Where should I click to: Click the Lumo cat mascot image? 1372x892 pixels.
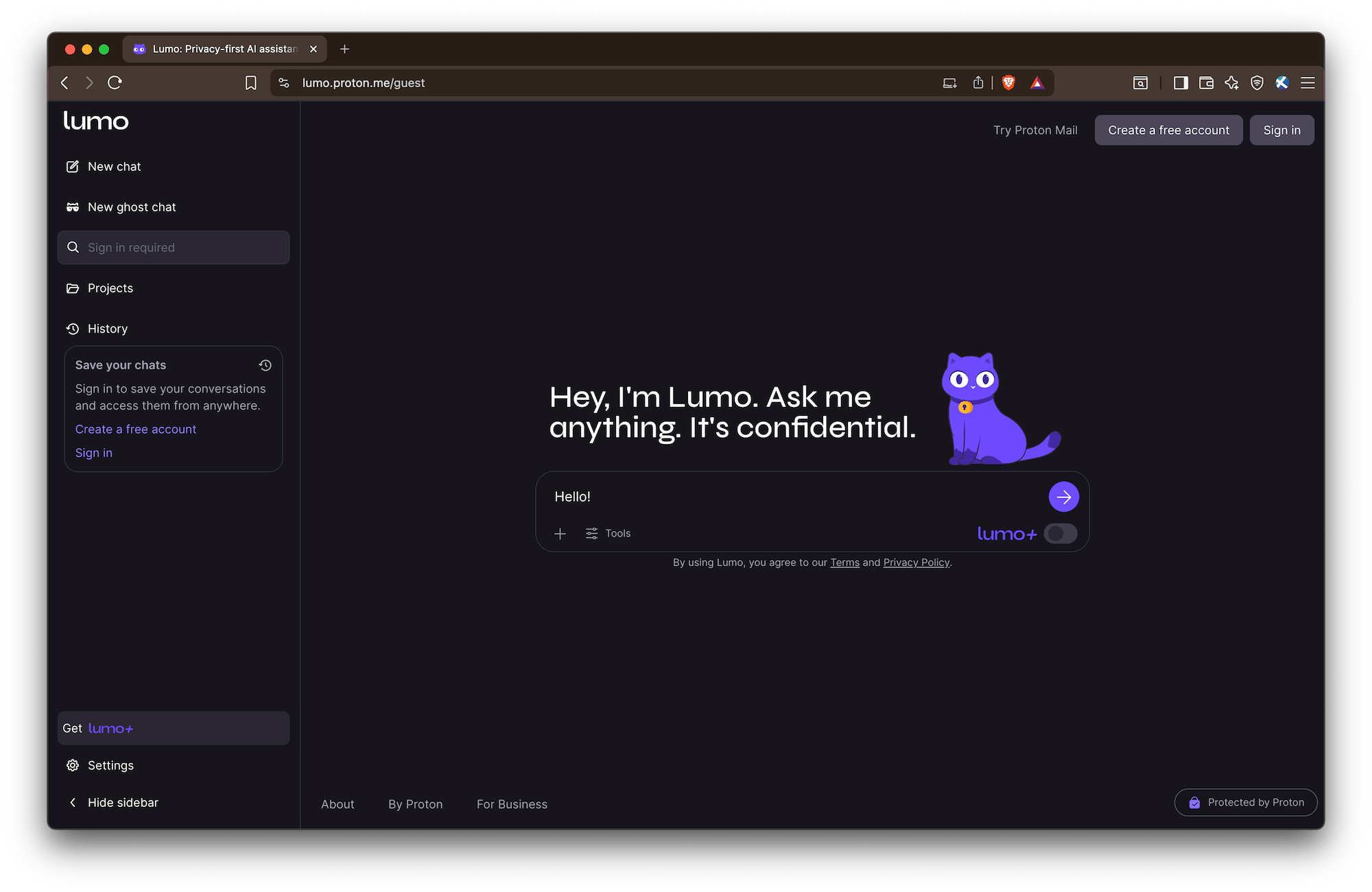(x=1000, y=409)
